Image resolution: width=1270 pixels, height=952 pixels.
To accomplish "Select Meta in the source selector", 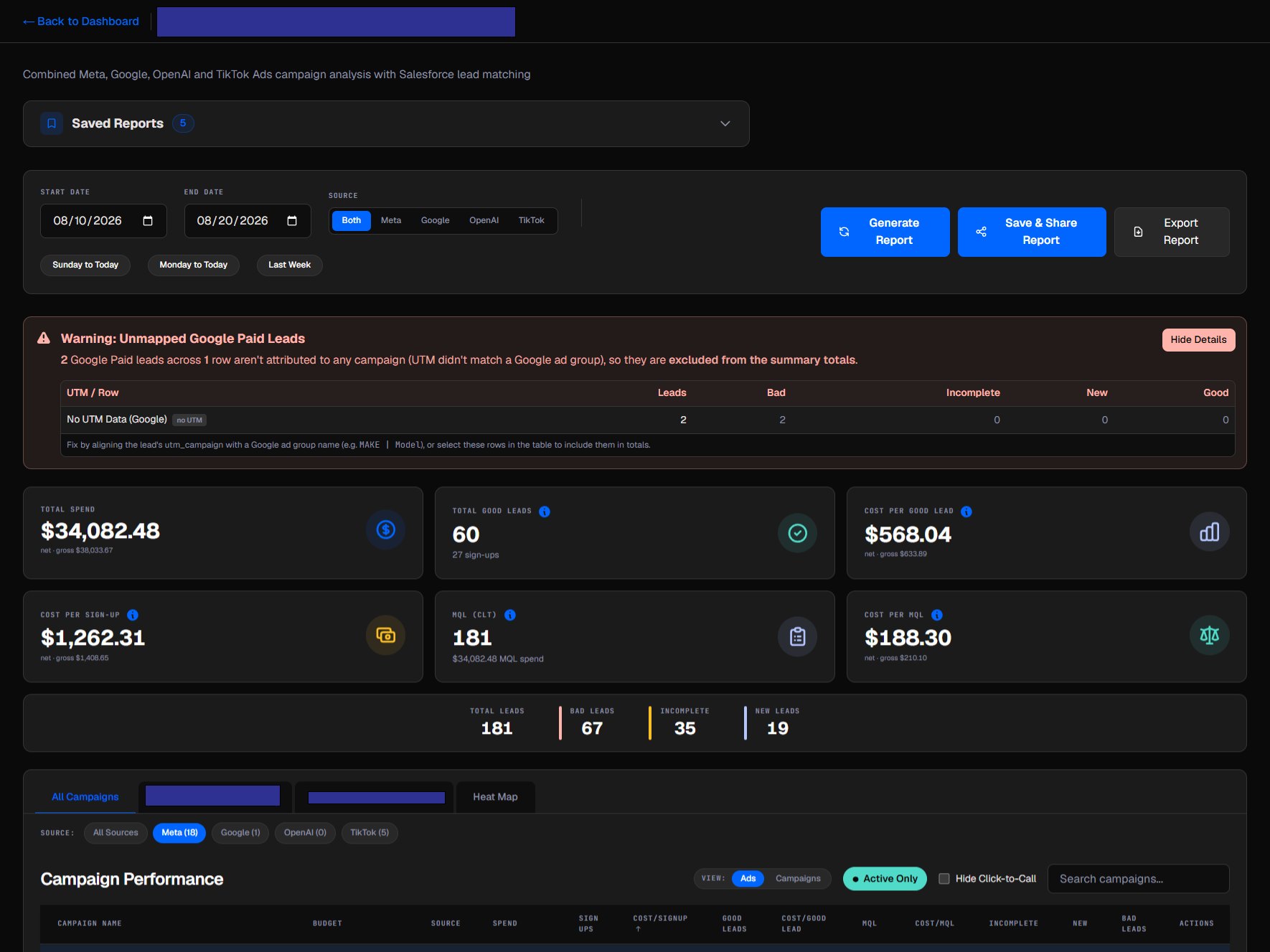I will click(x=391, y=220).
